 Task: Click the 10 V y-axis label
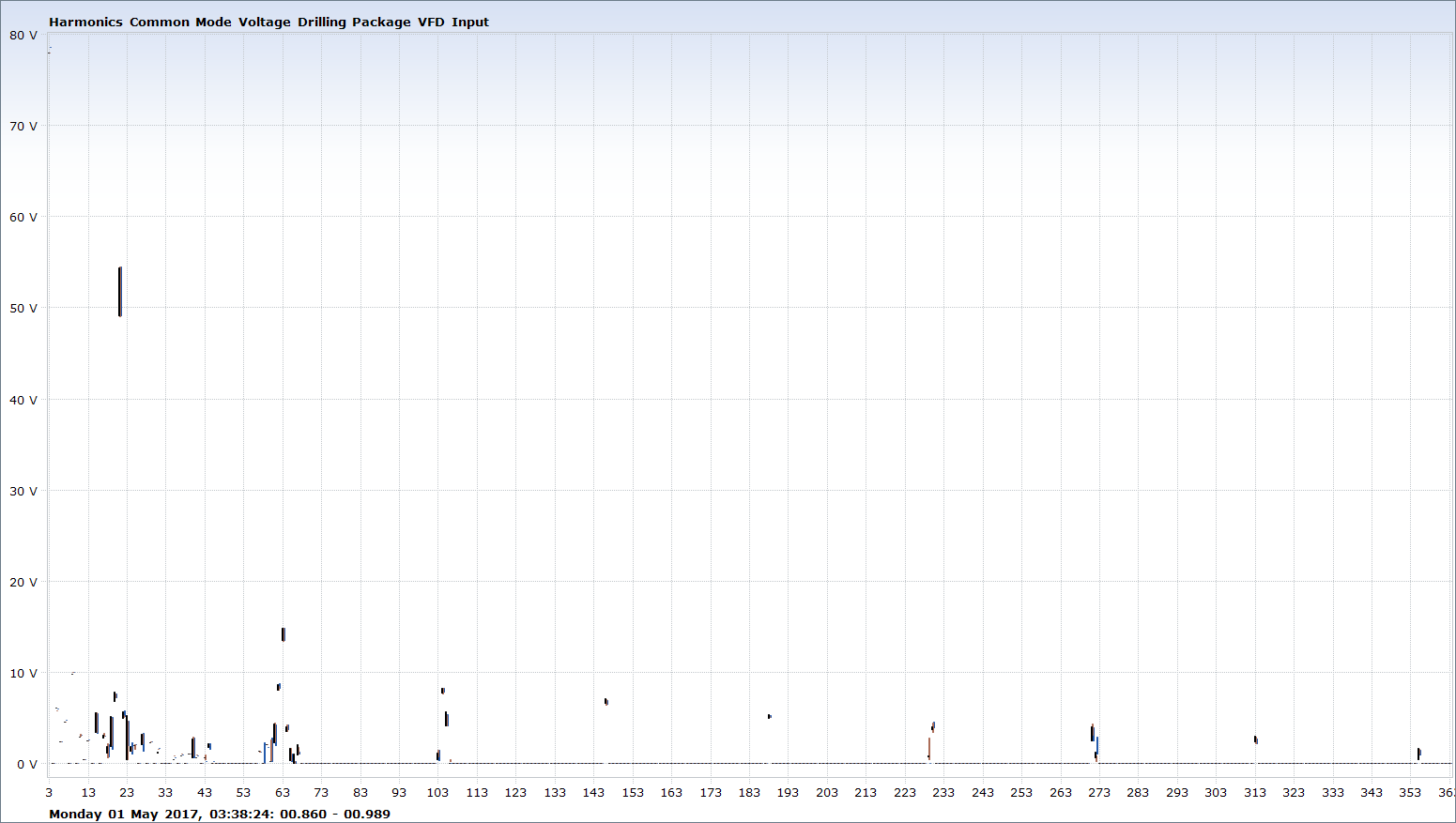(x=23, y=673)
